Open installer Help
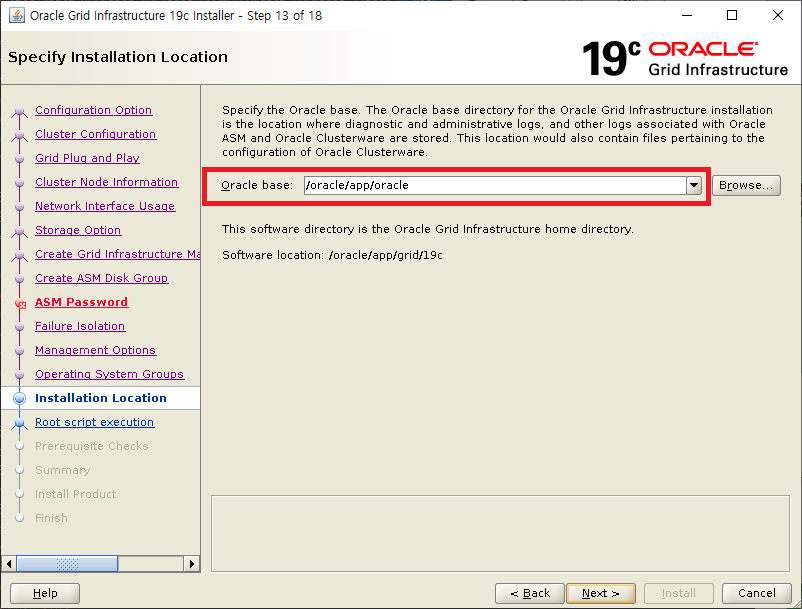Screen dimensions: 802x609 (45, 593)
